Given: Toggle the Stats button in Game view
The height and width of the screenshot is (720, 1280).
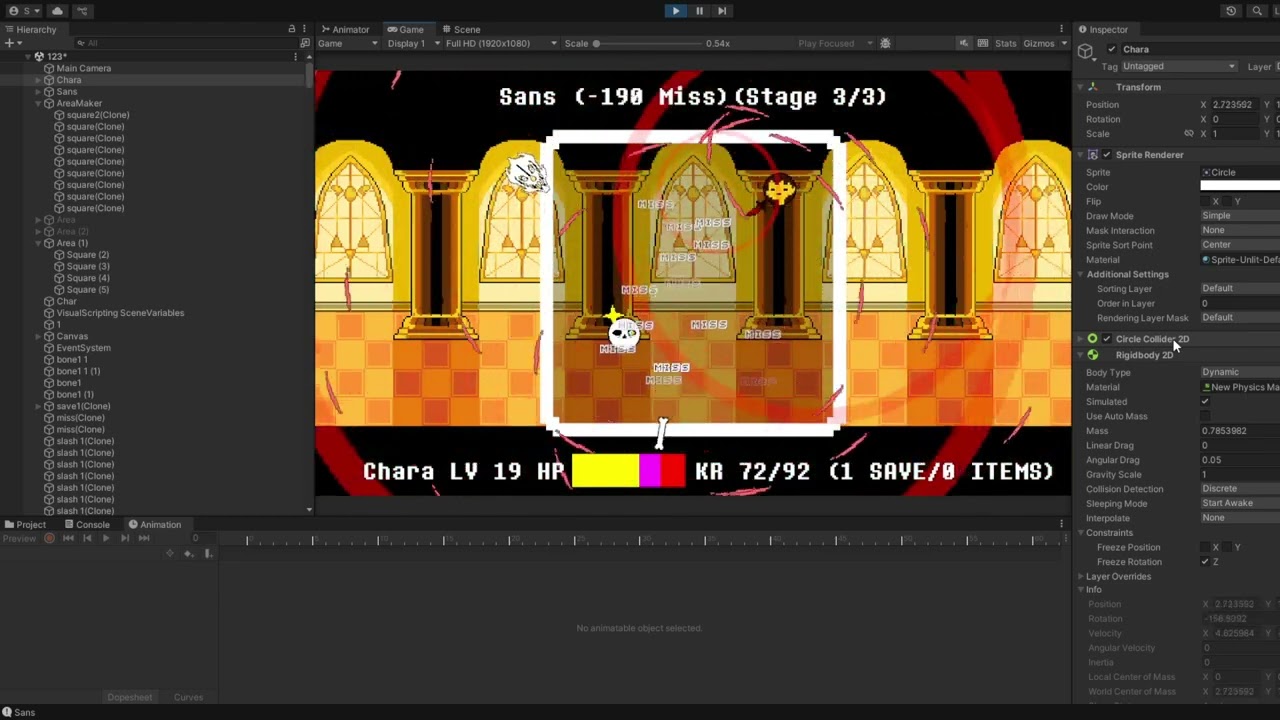Looking at the screenshot, I should 1006,43.
